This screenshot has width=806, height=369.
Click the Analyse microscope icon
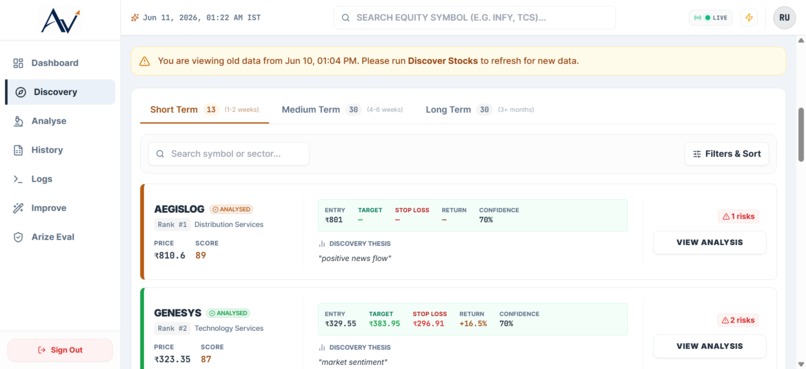tap(19, 121)
